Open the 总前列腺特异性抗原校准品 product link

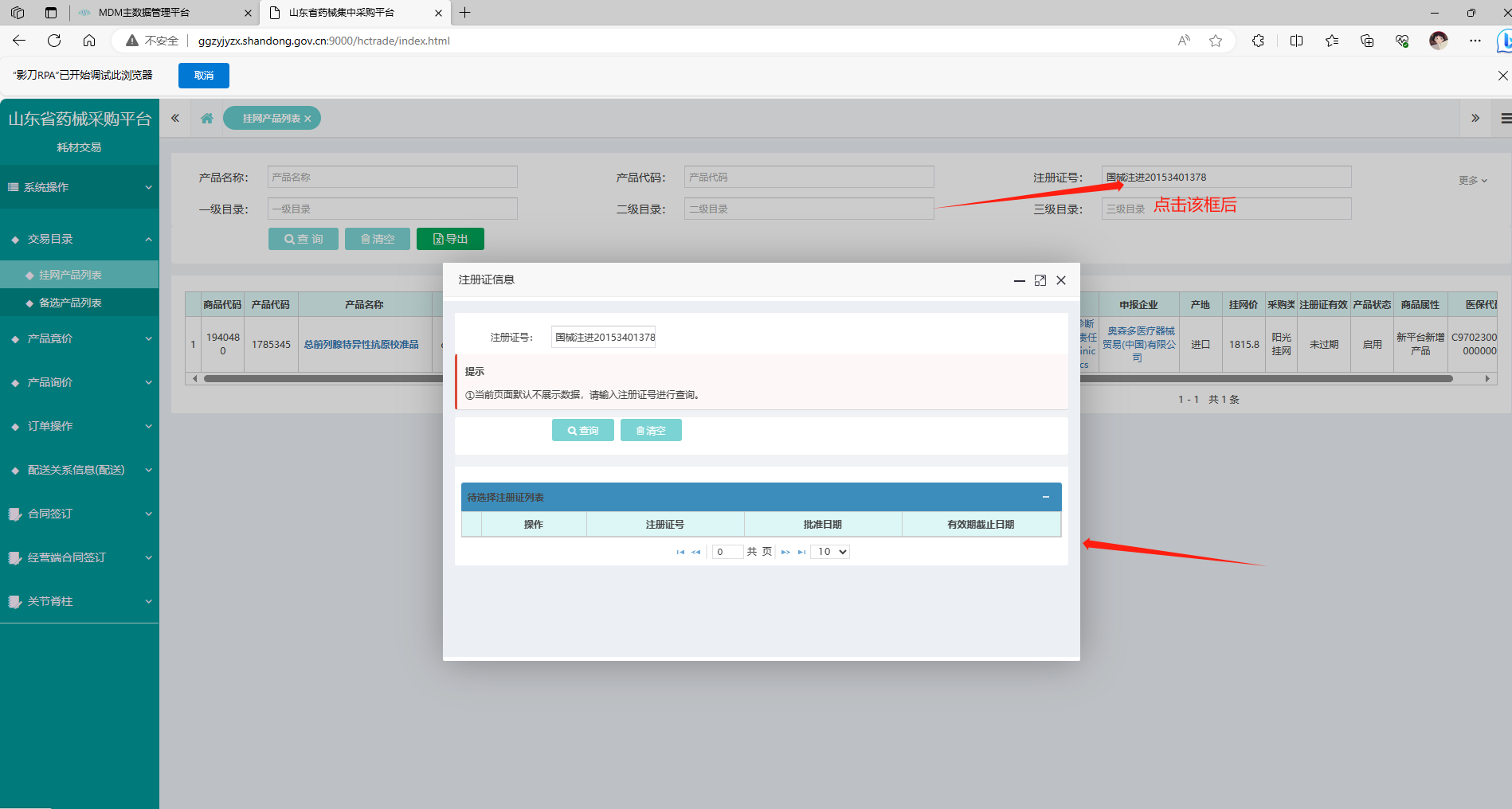pos(361,345)
